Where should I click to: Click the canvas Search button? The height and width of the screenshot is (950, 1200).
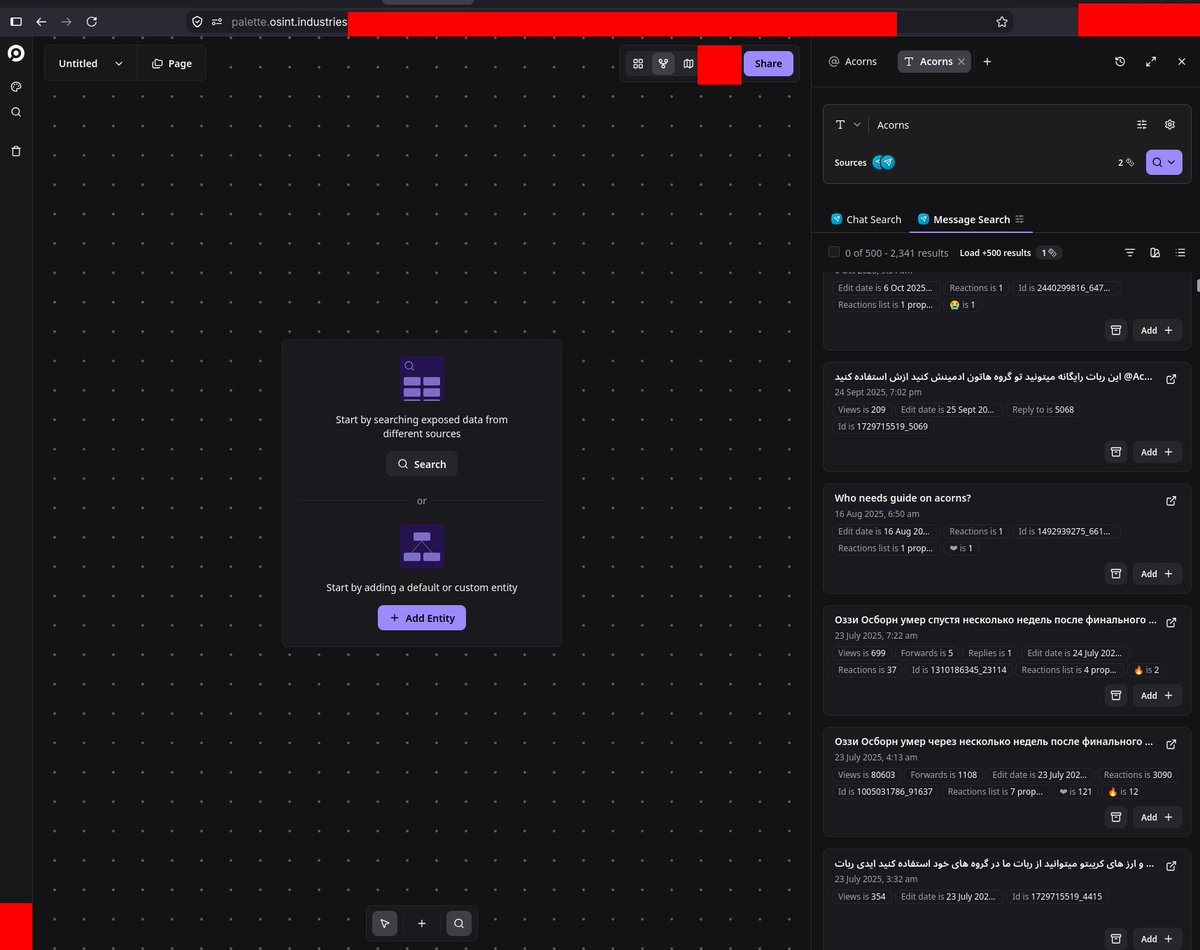(x=422, y=464)
